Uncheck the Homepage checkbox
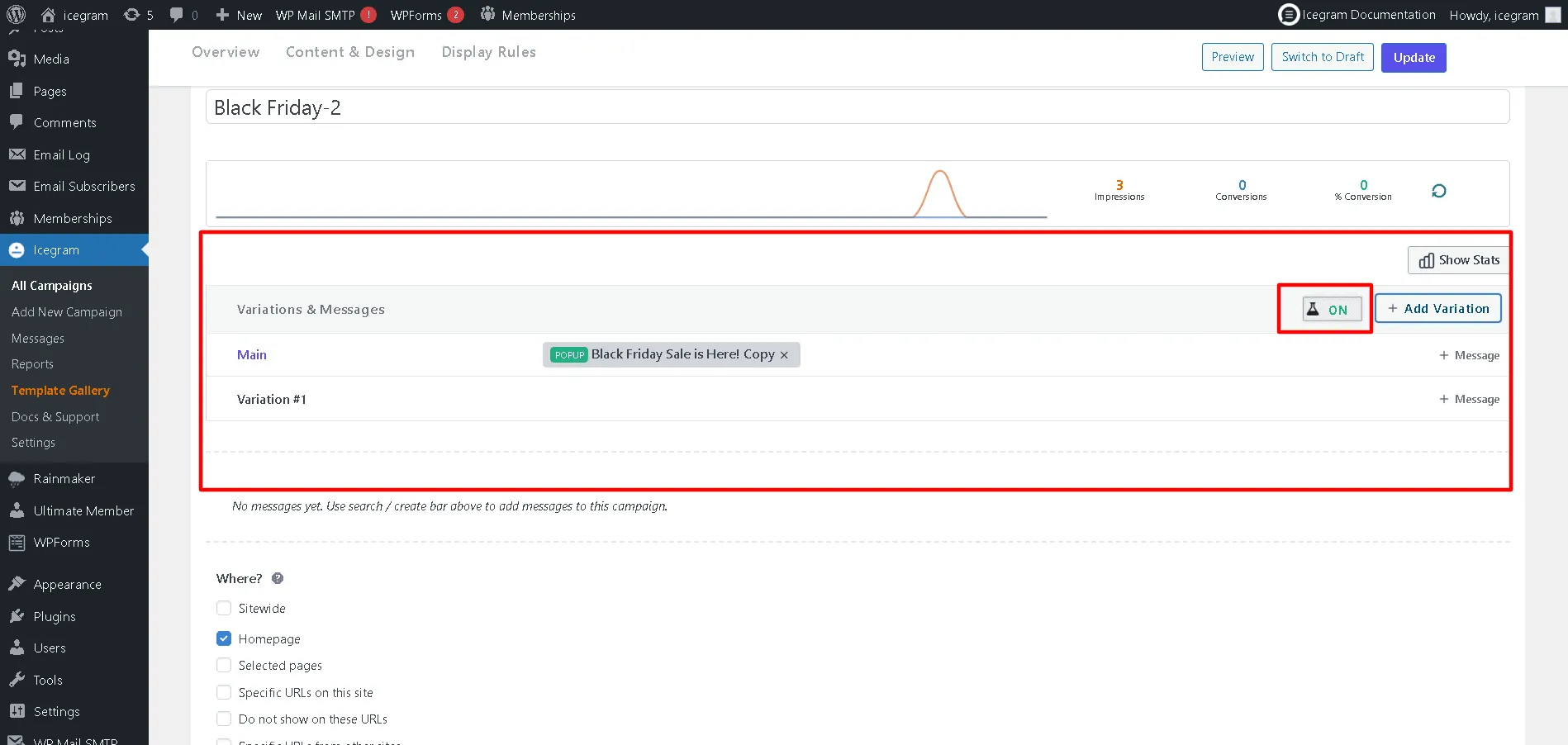This screenshot has height=745, width=1568. [x=224, y=638]
